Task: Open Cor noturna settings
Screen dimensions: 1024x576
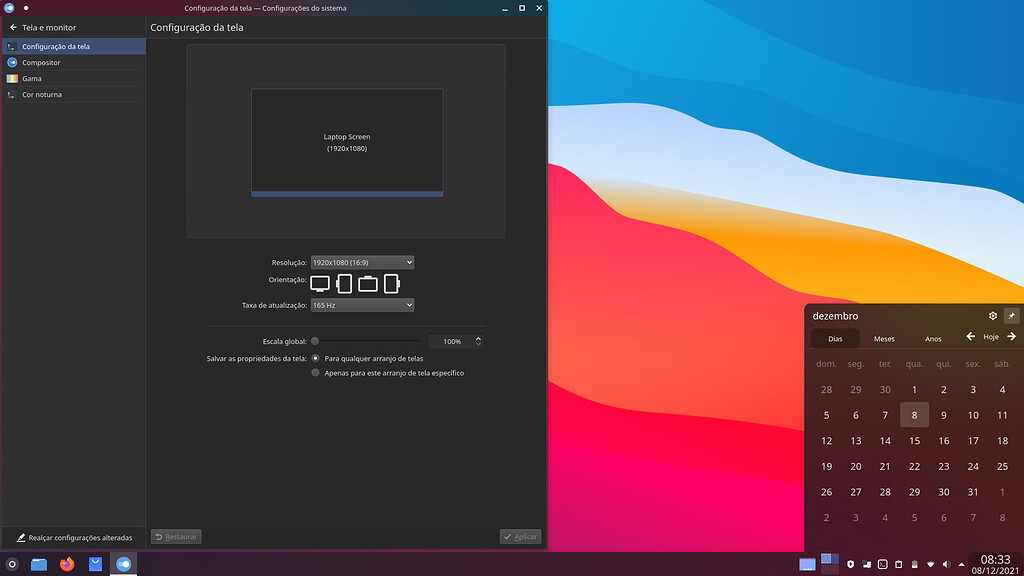Action: coord(43,94)
